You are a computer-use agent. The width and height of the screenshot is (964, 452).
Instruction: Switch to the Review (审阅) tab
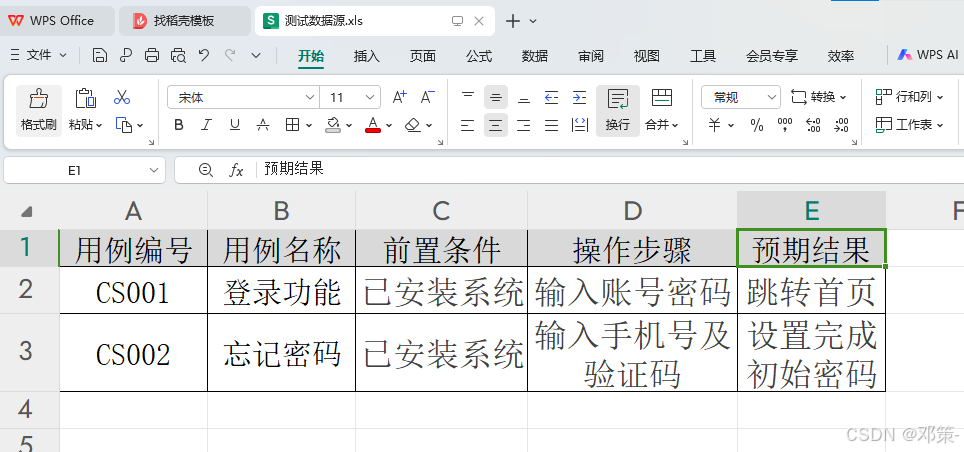pos(591,56)
